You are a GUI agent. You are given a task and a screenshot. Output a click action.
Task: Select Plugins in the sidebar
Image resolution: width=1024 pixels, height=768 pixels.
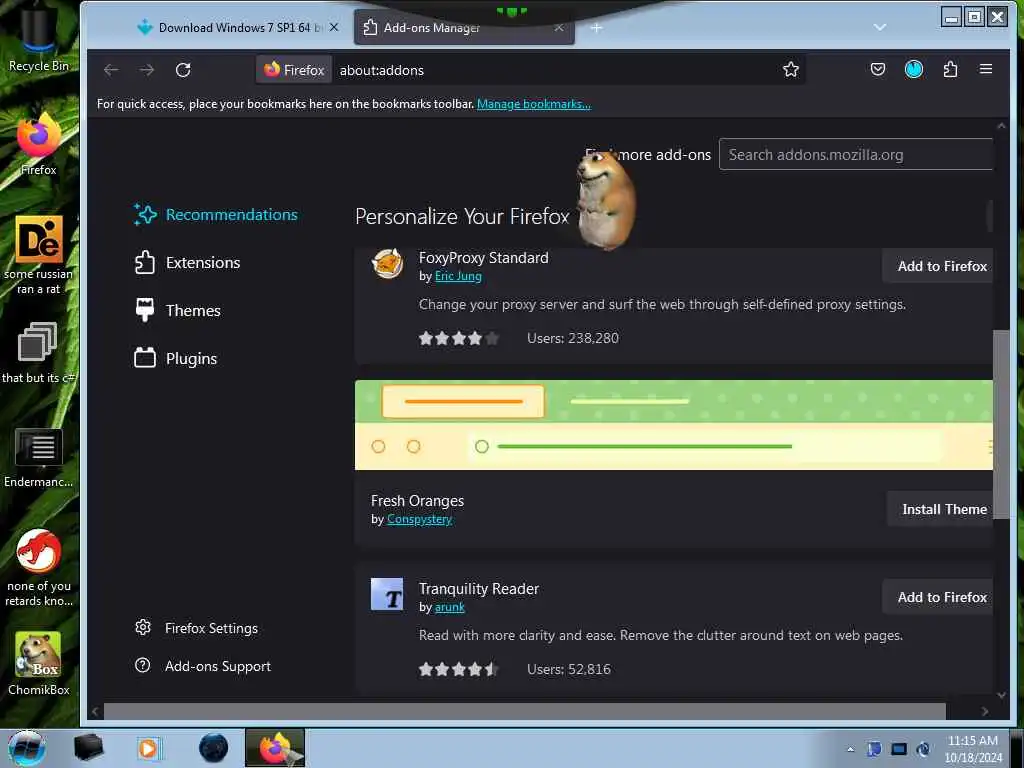176,359
